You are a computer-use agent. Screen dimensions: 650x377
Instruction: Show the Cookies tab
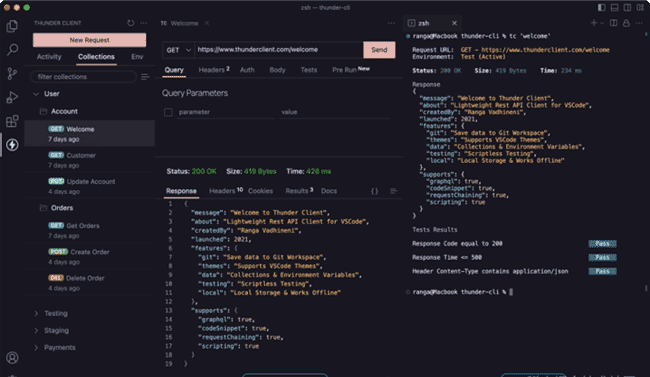260,191
